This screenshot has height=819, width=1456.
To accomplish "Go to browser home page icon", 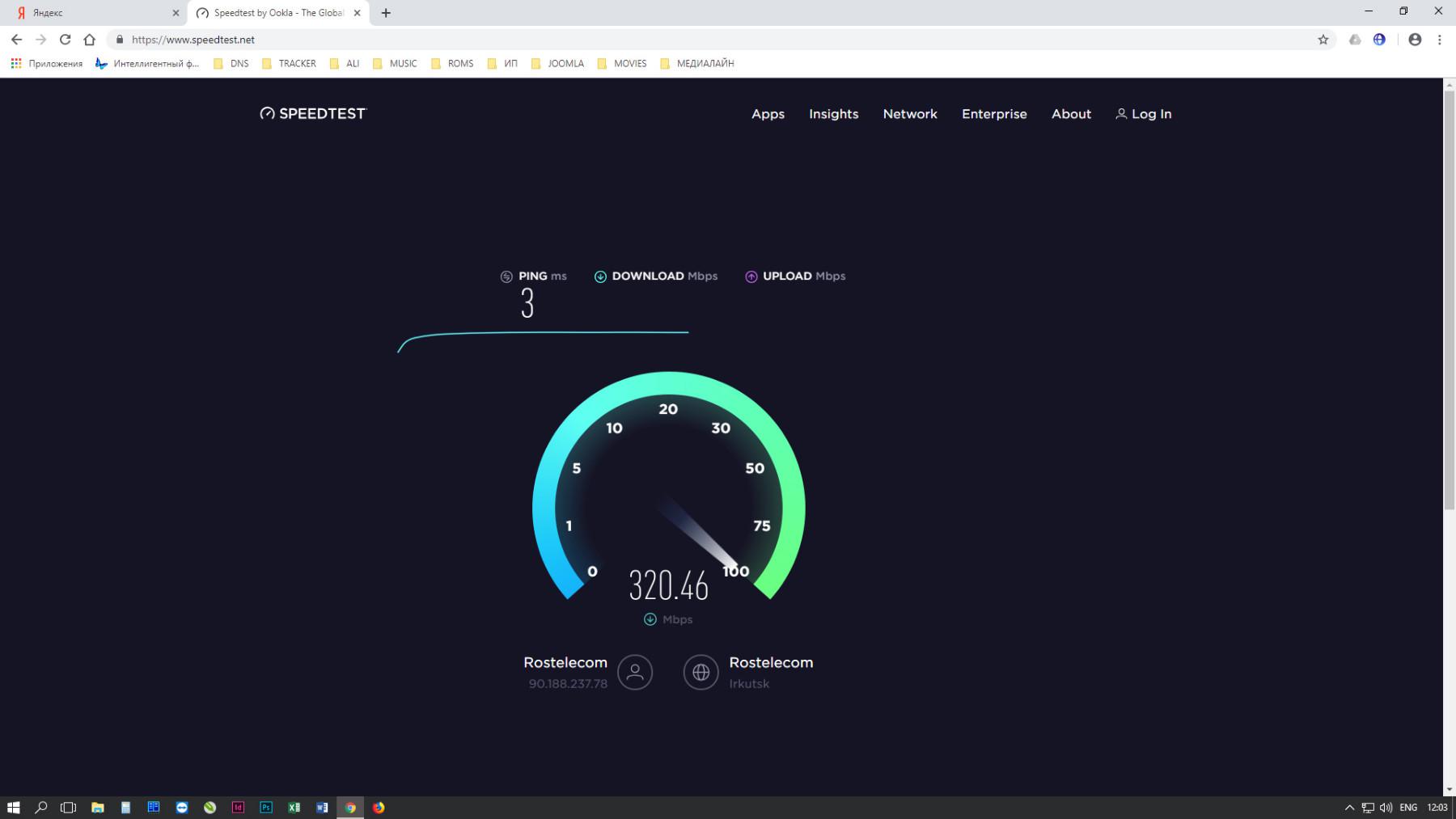I will 90,40.
